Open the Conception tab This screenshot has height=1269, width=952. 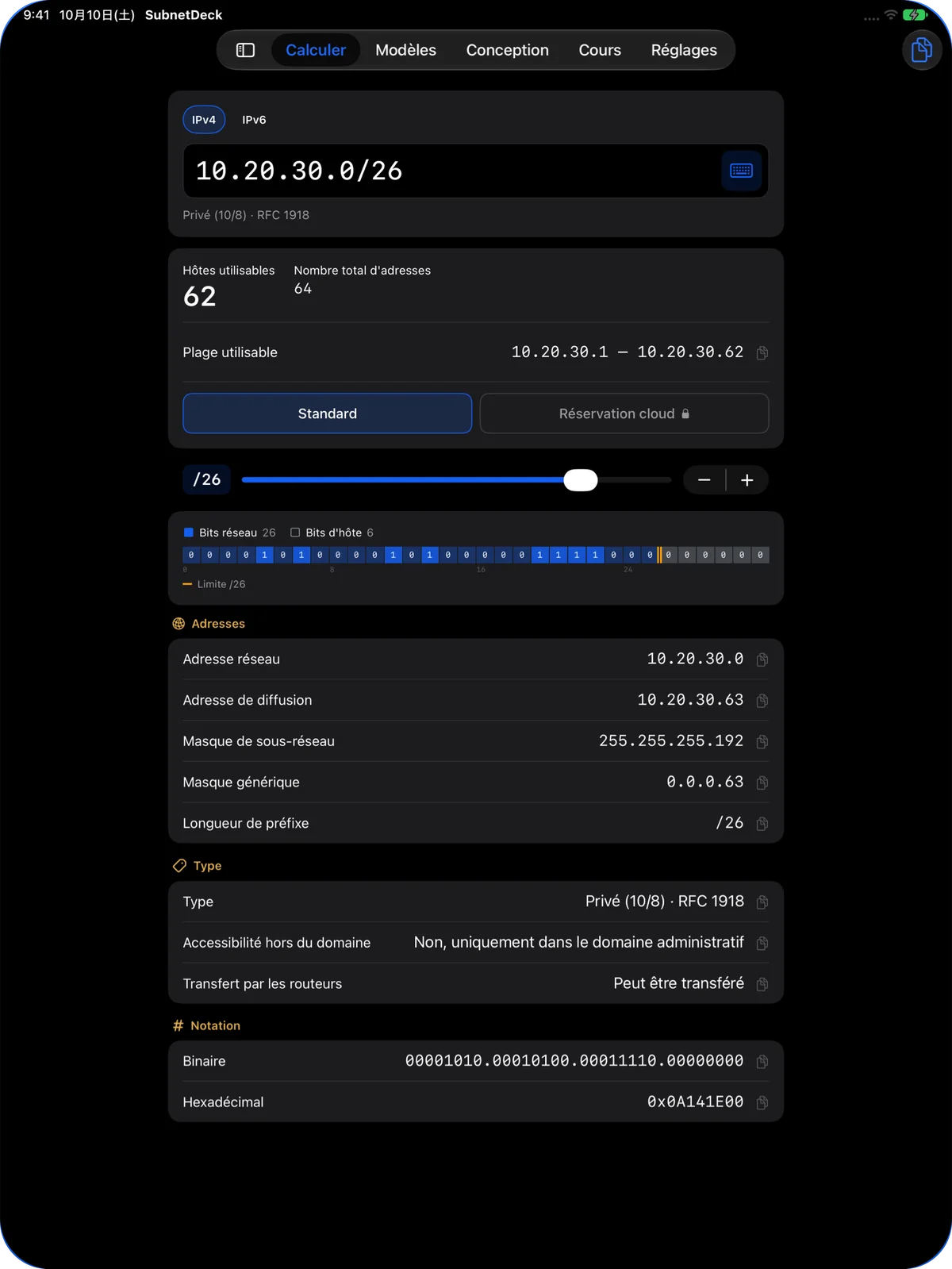507,50
